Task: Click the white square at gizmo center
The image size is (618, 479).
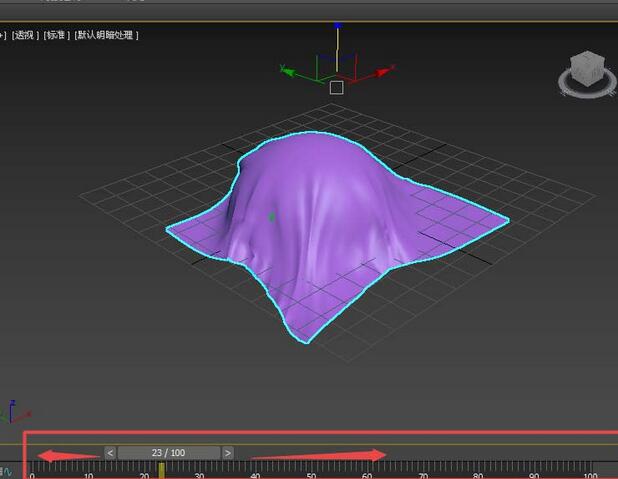Action: 337,88
